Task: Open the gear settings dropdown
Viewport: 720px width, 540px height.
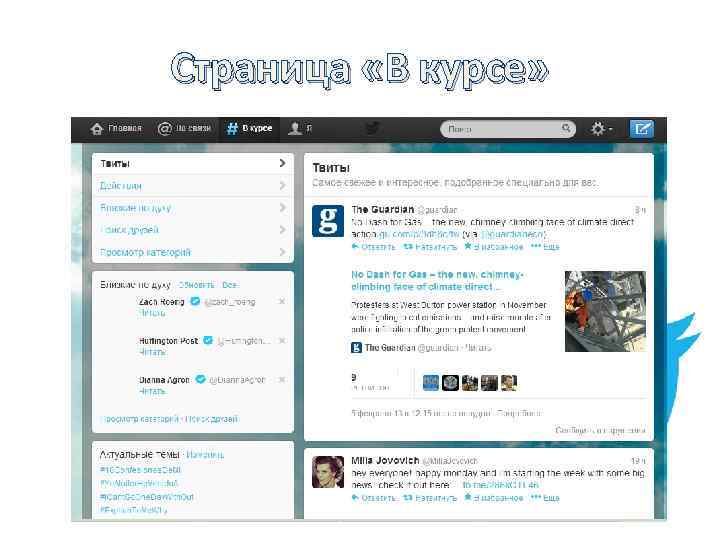Action: pyautogui.click(x=601, y=129)
